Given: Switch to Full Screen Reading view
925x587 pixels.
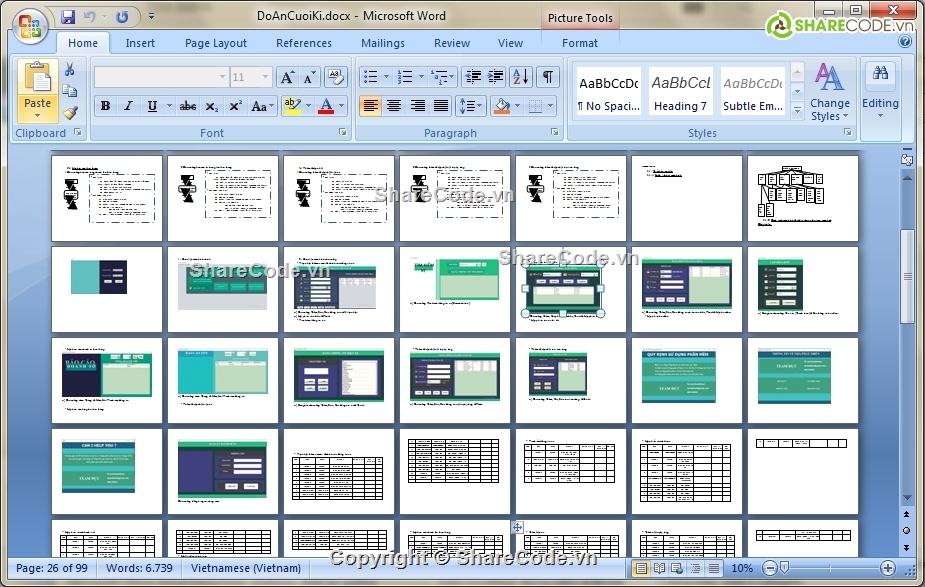Looking at the screenshot, I should (659, 568).
